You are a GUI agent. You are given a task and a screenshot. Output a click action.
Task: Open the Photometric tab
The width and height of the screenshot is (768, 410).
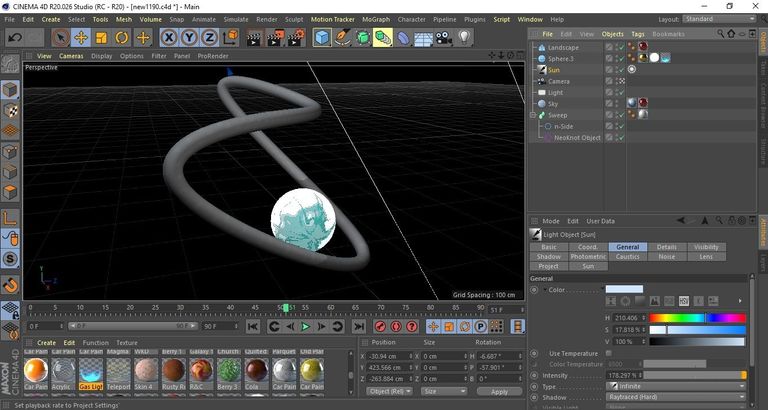pyautogui.click(x=588, y=257)
